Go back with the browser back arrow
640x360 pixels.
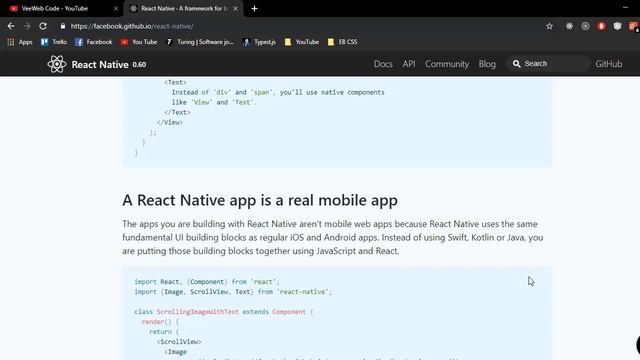coord(11,26)
